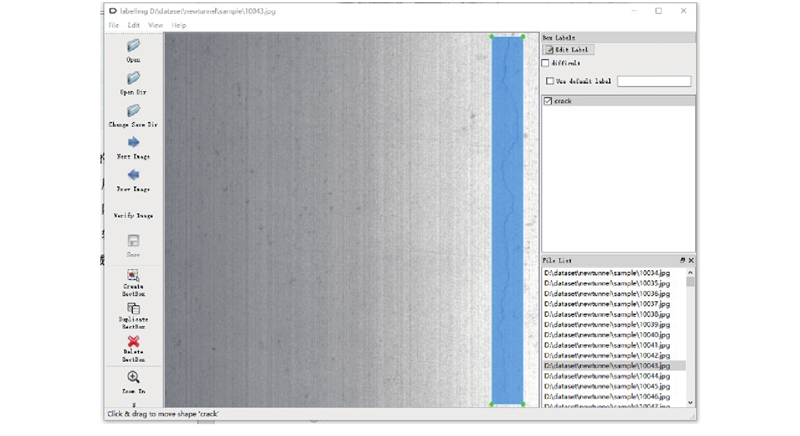Viewport: 800px width, 436px height.
Task: Open the Edit menu
Action: tap(134, 25)
